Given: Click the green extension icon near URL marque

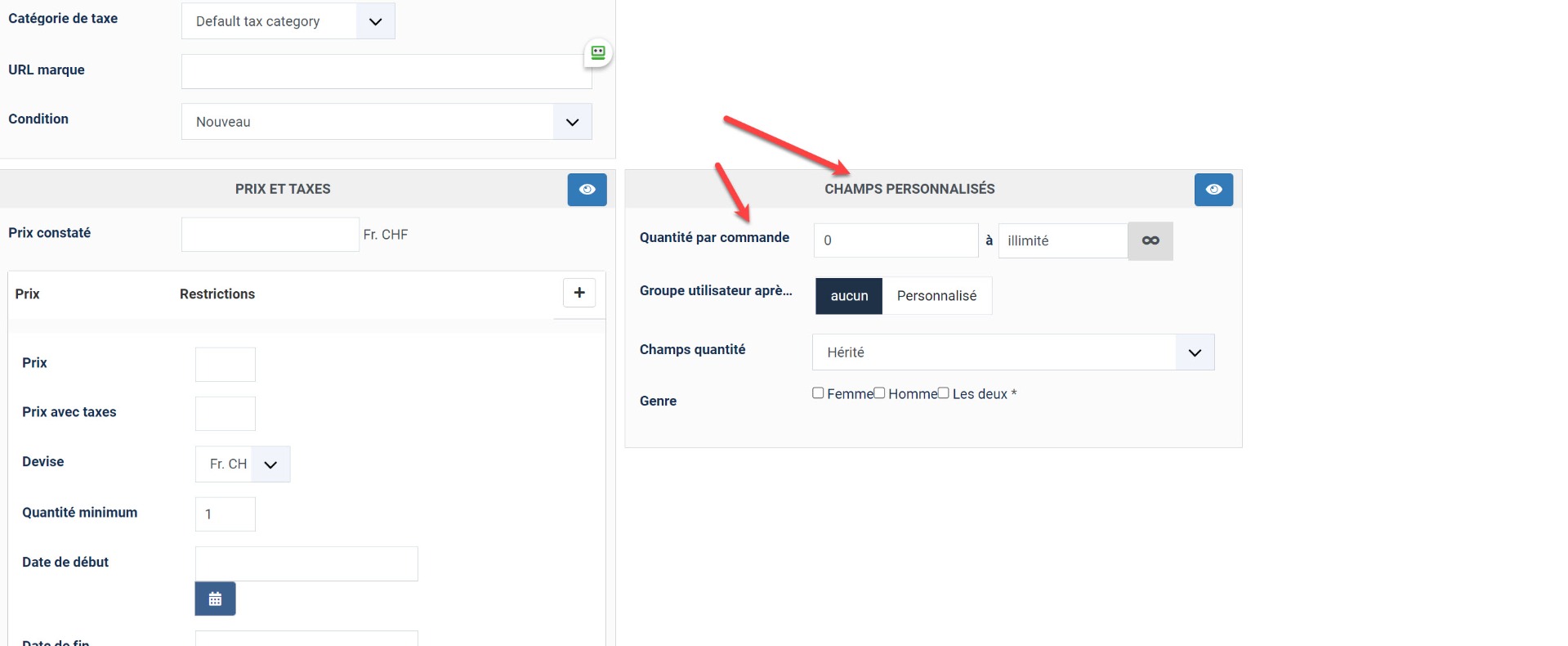Looking at the screenshot, I should pos(598,53).
